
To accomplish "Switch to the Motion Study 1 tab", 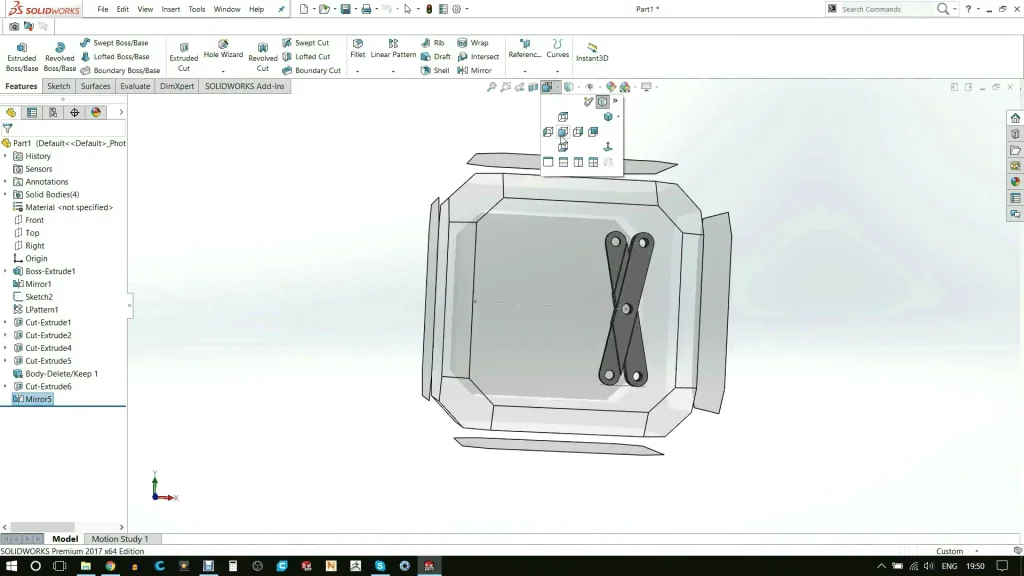I will point(120,539).
